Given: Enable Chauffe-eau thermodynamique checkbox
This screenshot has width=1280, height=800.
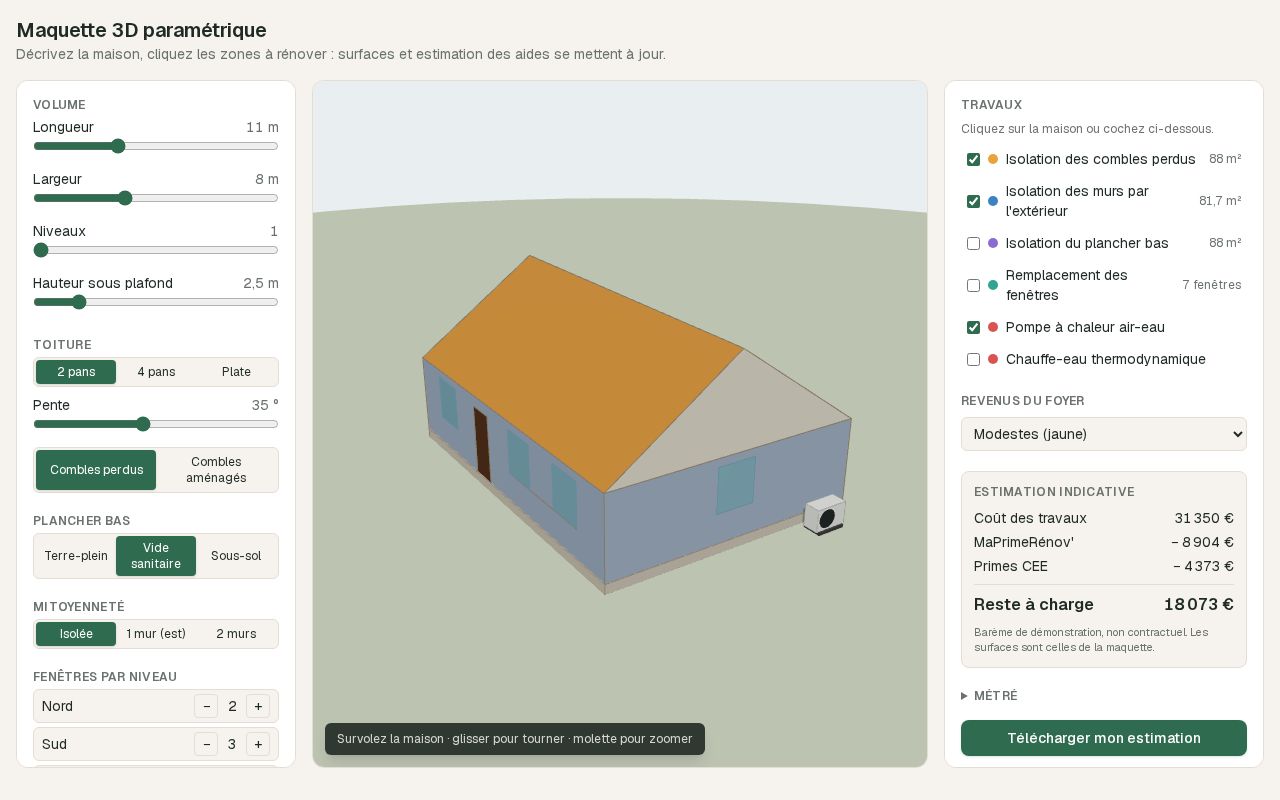Looking at the screenshot, I should pyautogui.click(x=973, y=359).
